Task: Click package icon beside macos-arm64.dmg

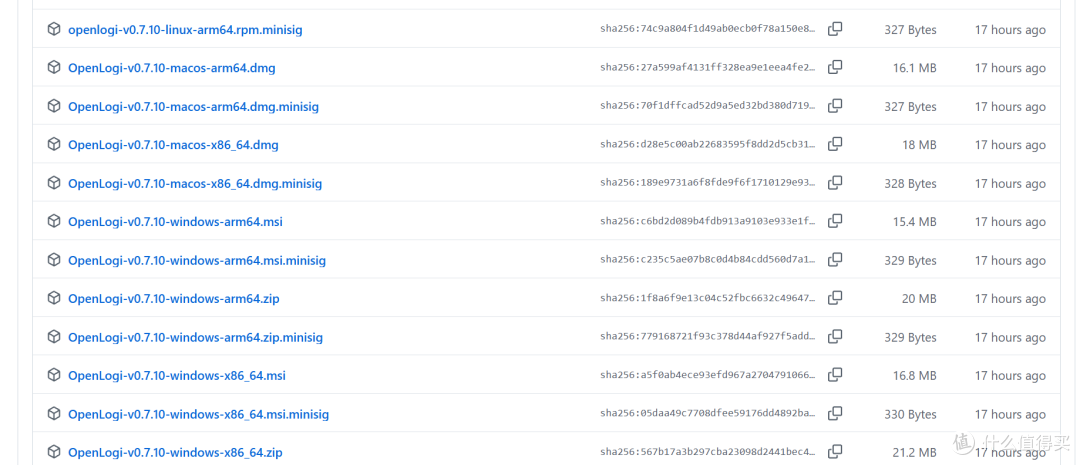Action: point(54,68)
